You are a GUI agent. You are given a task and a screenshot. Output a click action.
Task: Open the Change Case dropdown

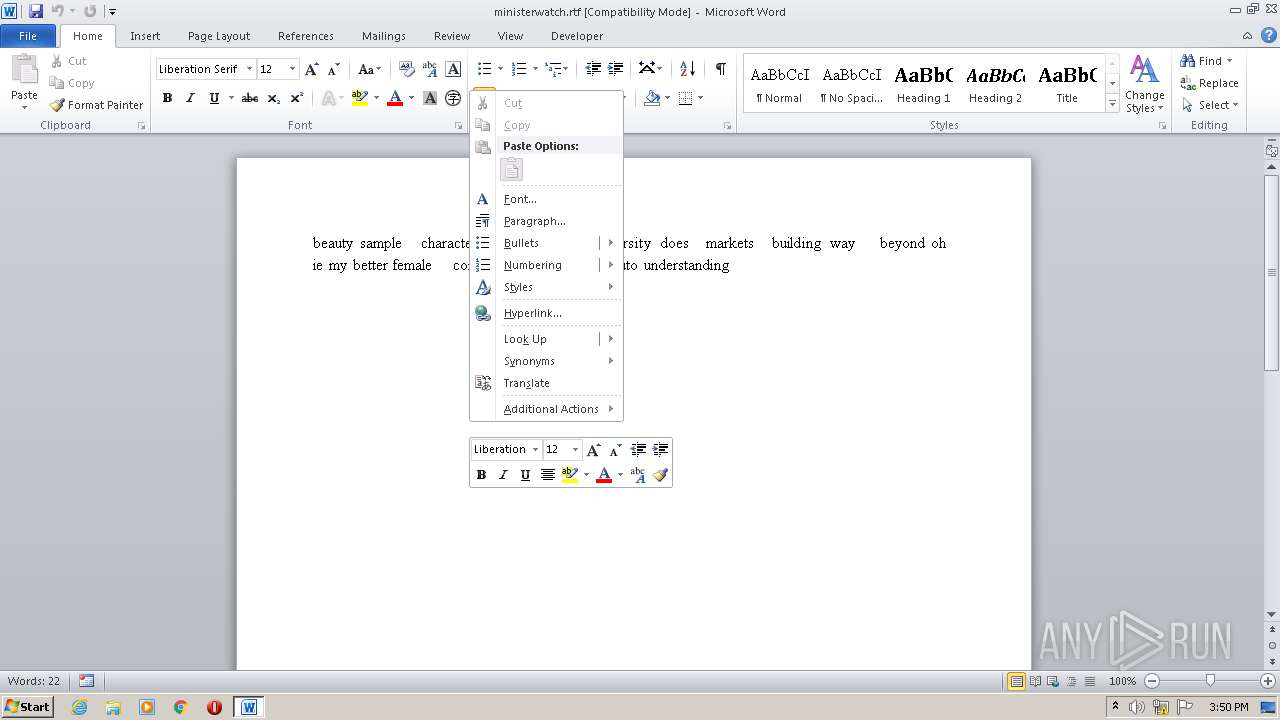click(x=369, y=69)
